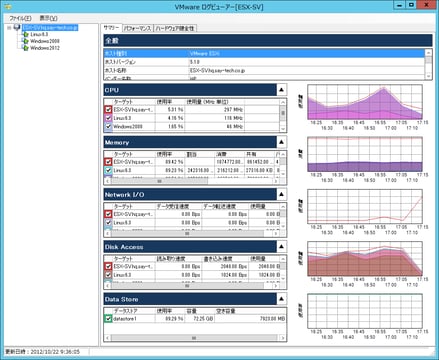This screenshot has height=360, width=439.
Task: Uncheck Linux6.3 in the Memory table
Action: (x=108, y=170)
